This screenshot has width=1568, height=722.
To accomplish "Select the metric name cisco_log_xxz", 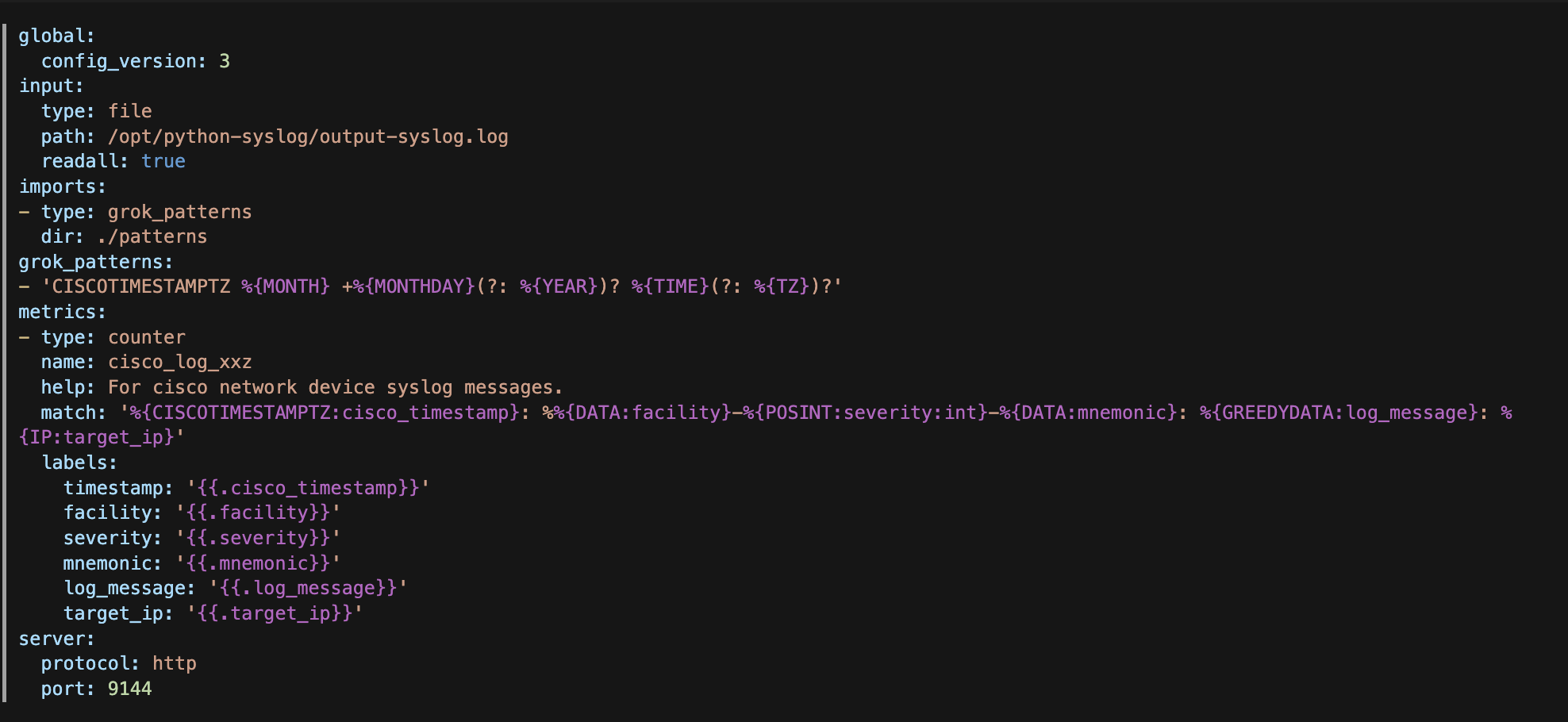I will [x=180, y=362].
